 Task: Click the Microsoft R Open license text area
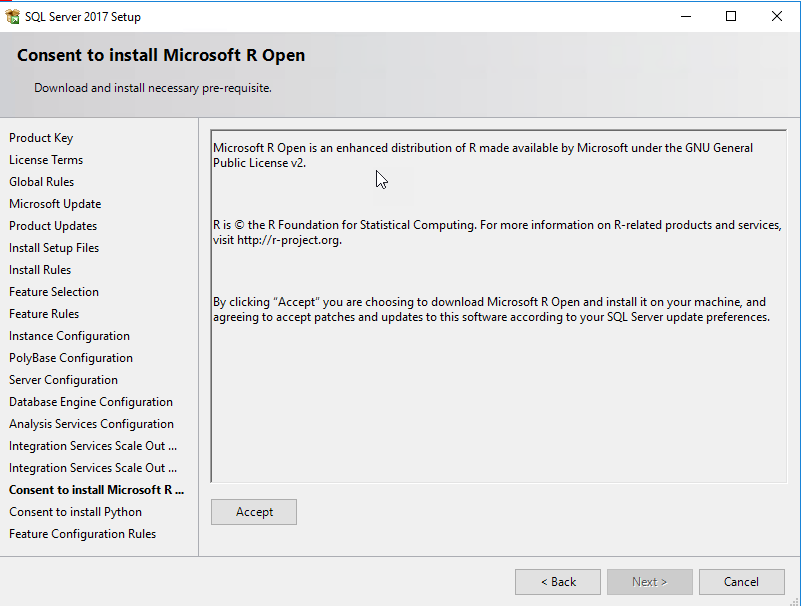[x=498, y=400]
